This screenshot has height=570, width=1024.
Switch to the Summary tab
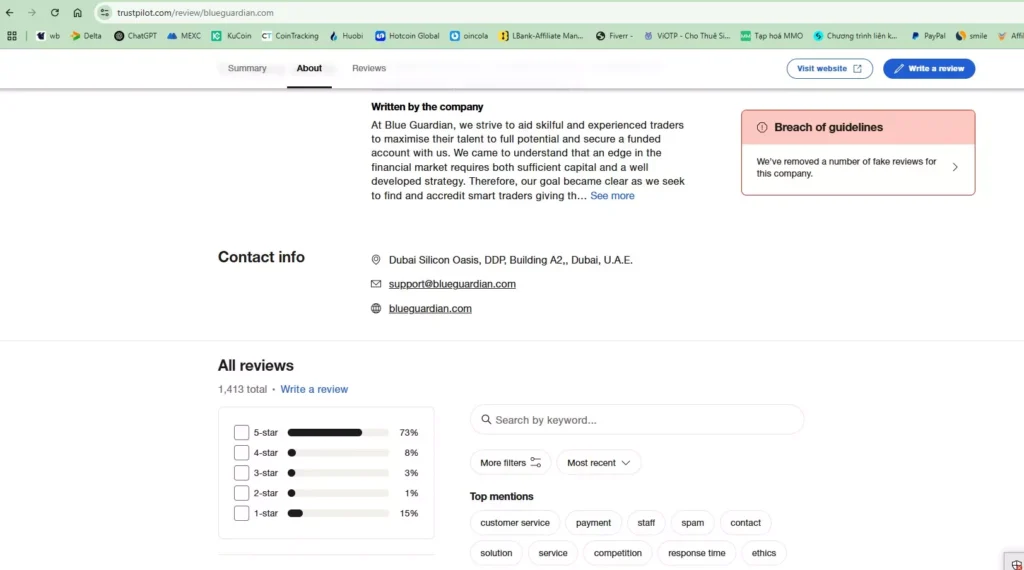point(247,68)
